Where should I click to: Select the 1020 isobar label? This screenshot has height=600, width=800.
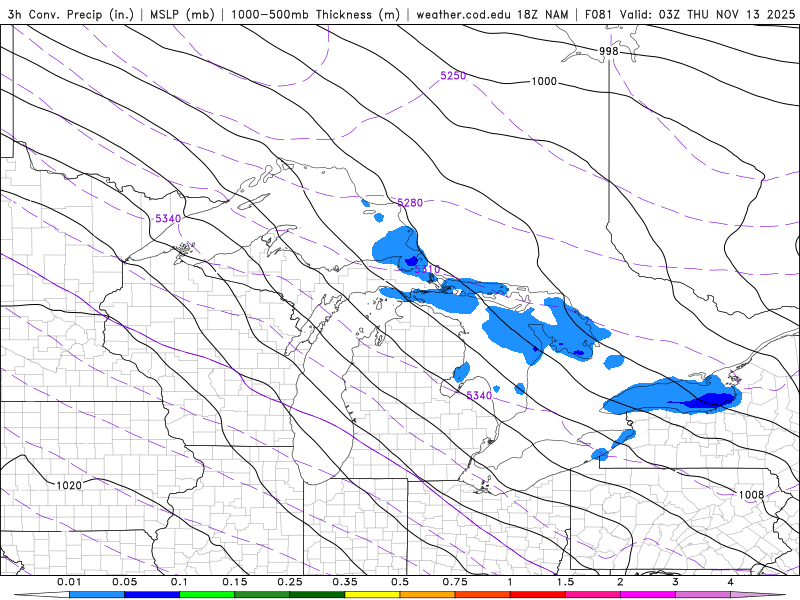69,485
